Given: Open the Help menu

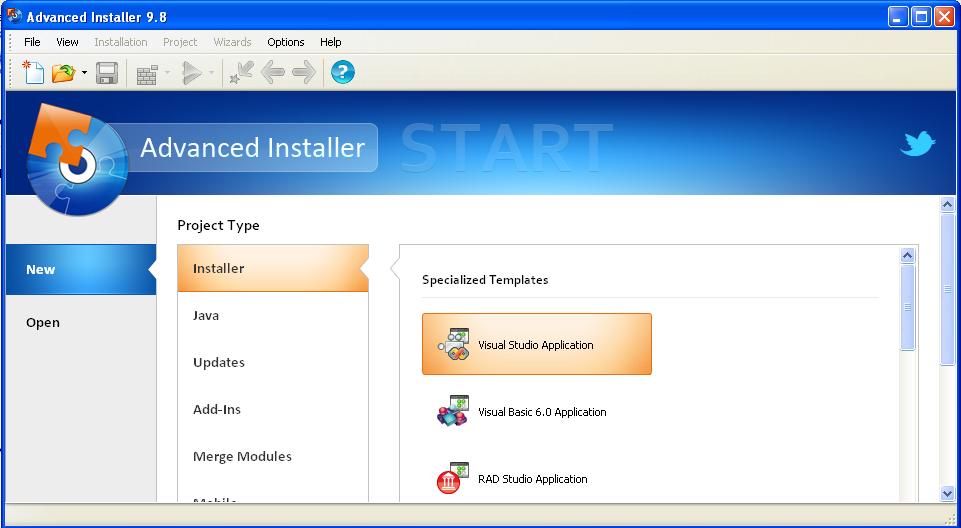Looking at the screenshot, I should pos(330,42).
